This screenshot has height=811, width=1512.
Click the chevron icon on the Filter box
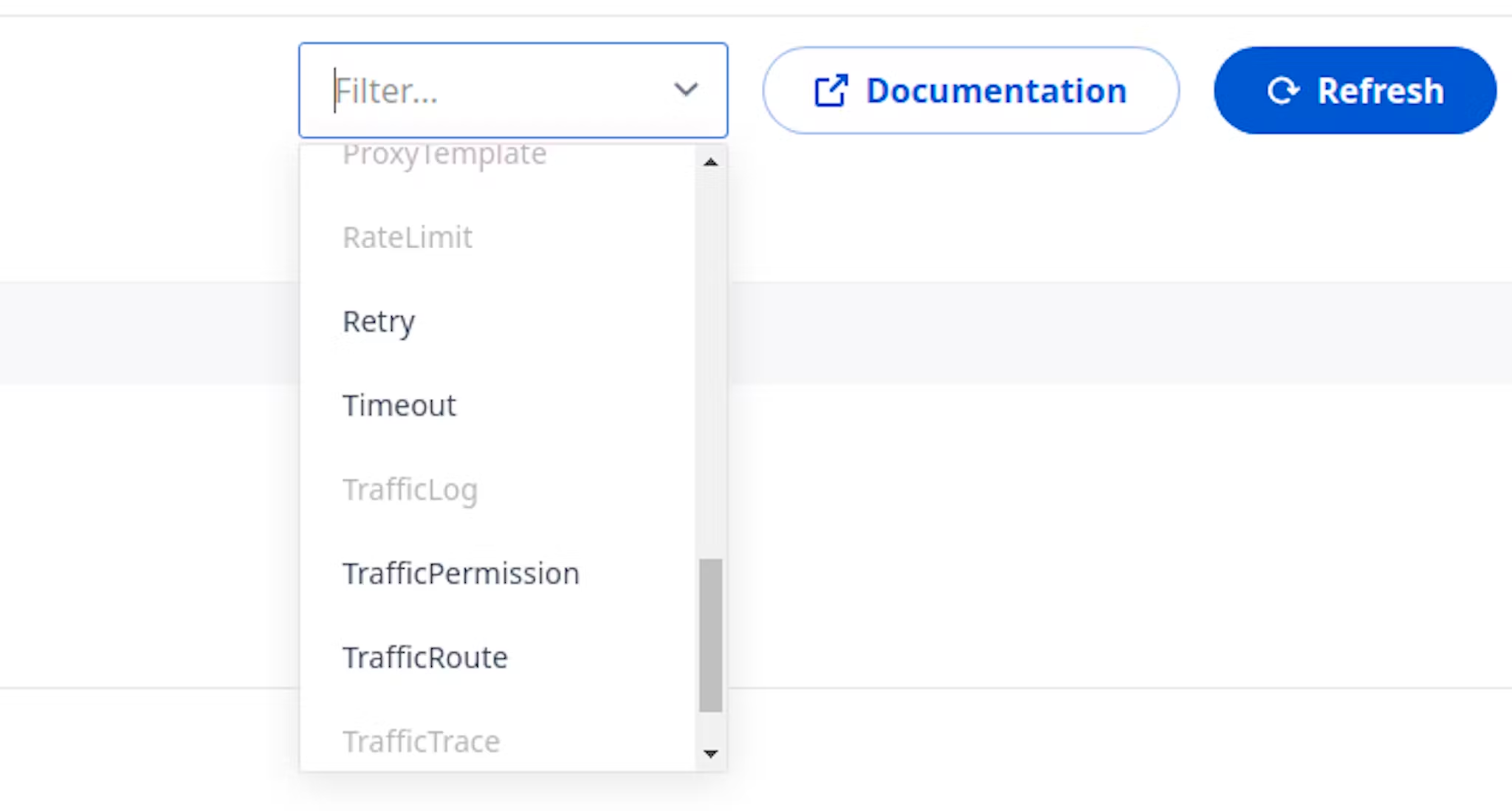tap(686, 89)
